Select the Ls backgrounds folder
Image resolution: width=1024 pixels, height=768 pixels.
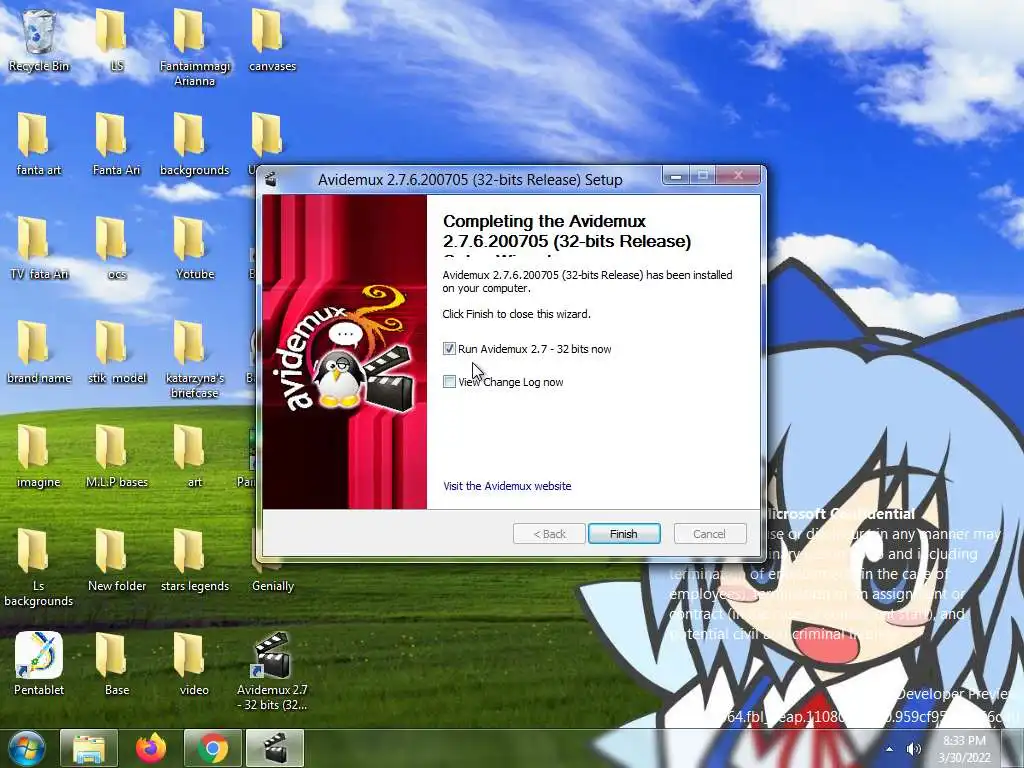39,567
